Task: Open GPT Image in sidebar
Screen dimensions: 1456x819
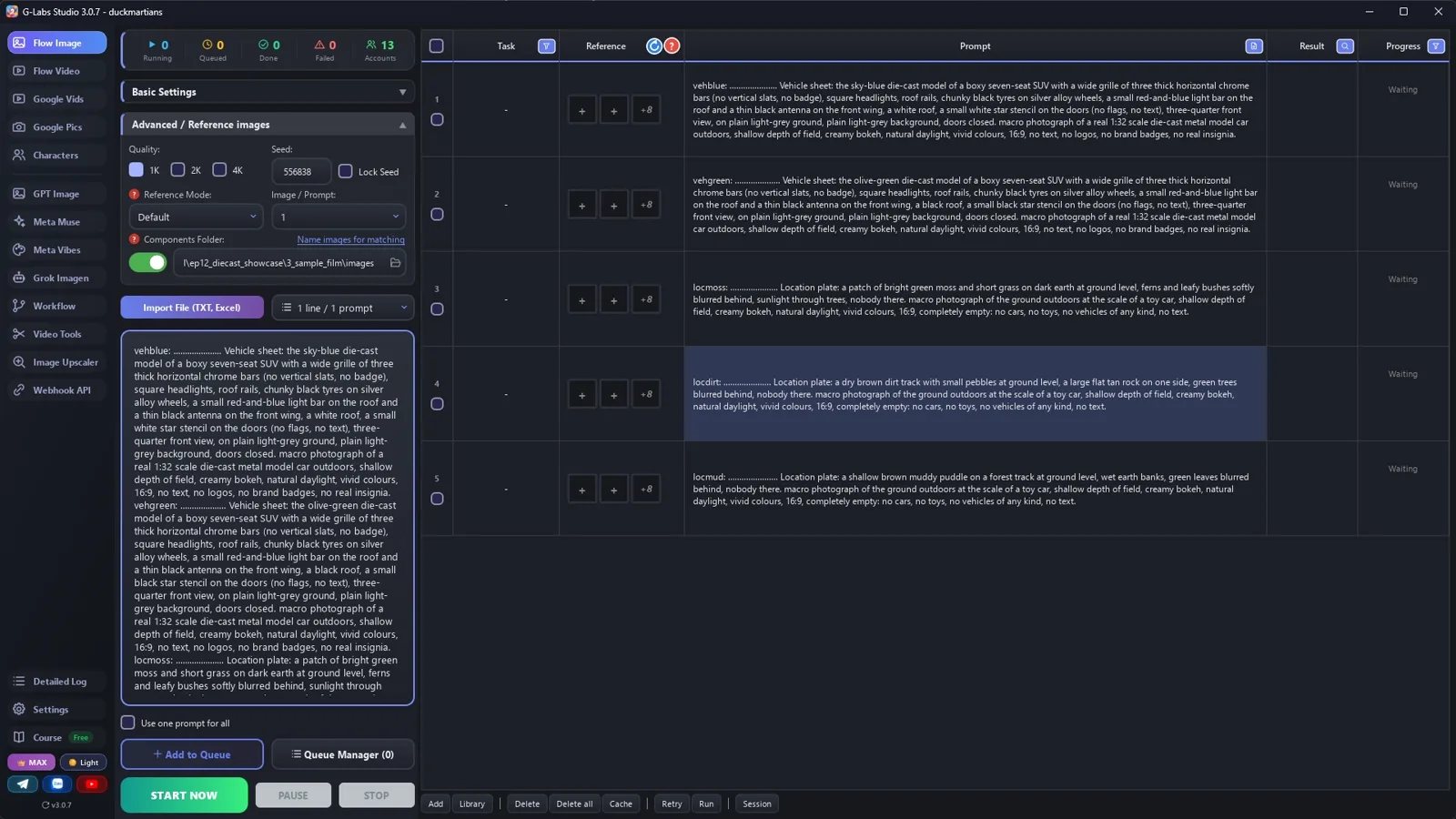Action: 56,194
